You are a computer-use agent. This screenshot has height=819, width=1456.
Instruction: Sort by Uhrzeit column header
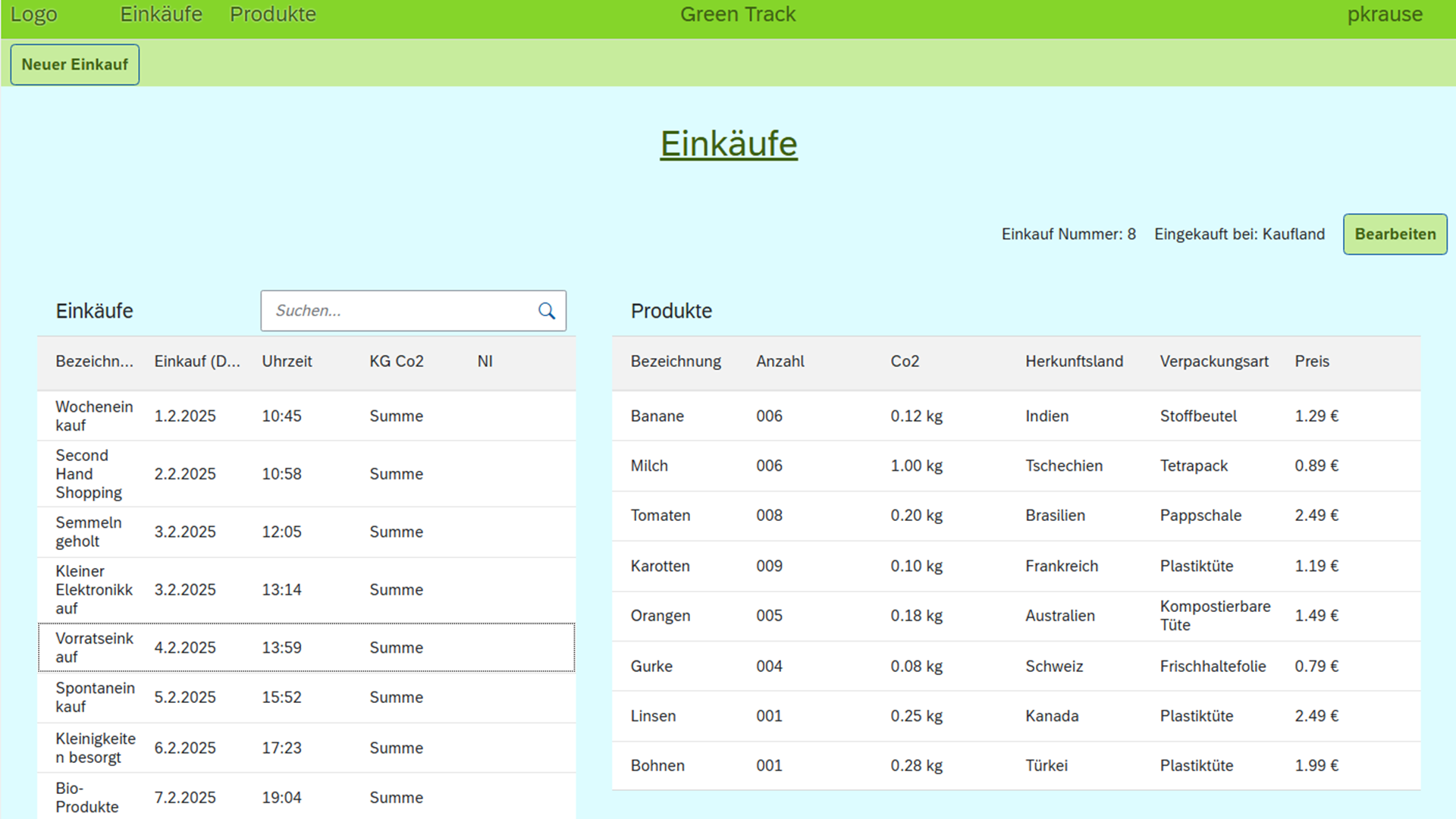(287, 362)
